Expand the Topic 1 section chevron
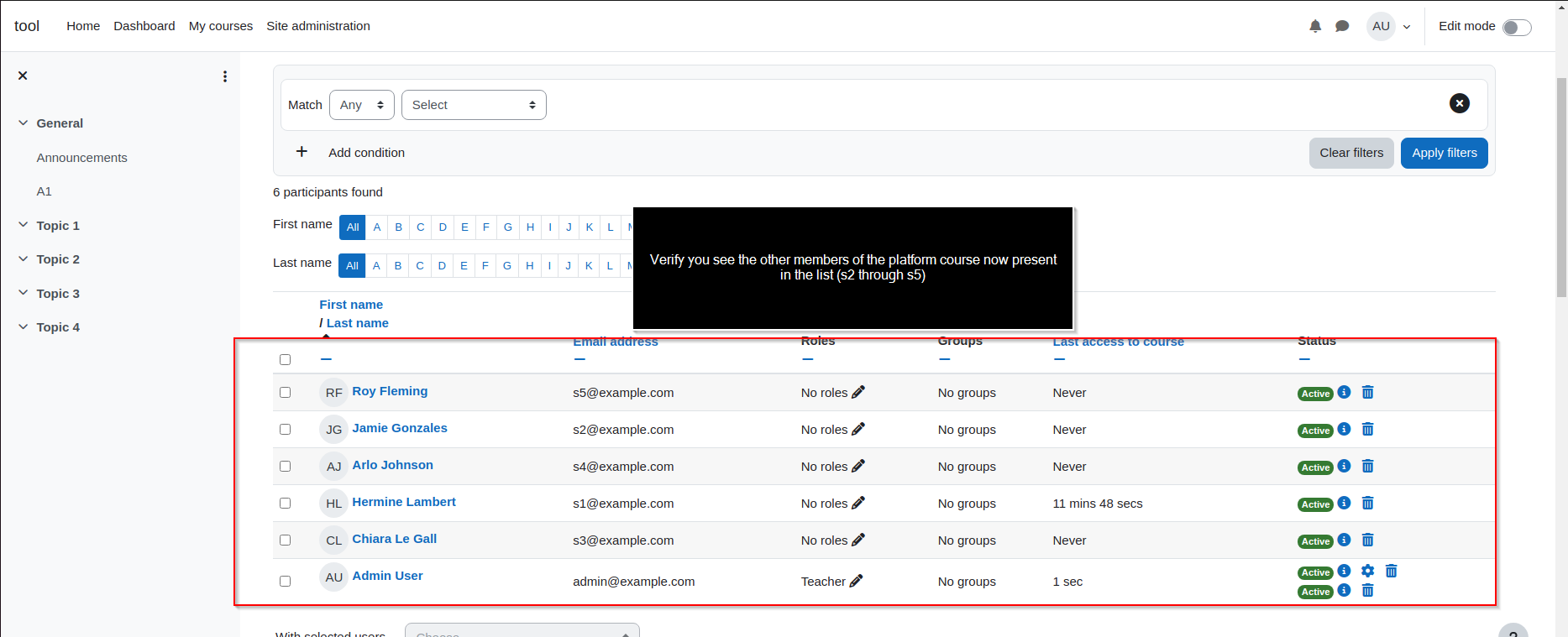 (23, 225)
